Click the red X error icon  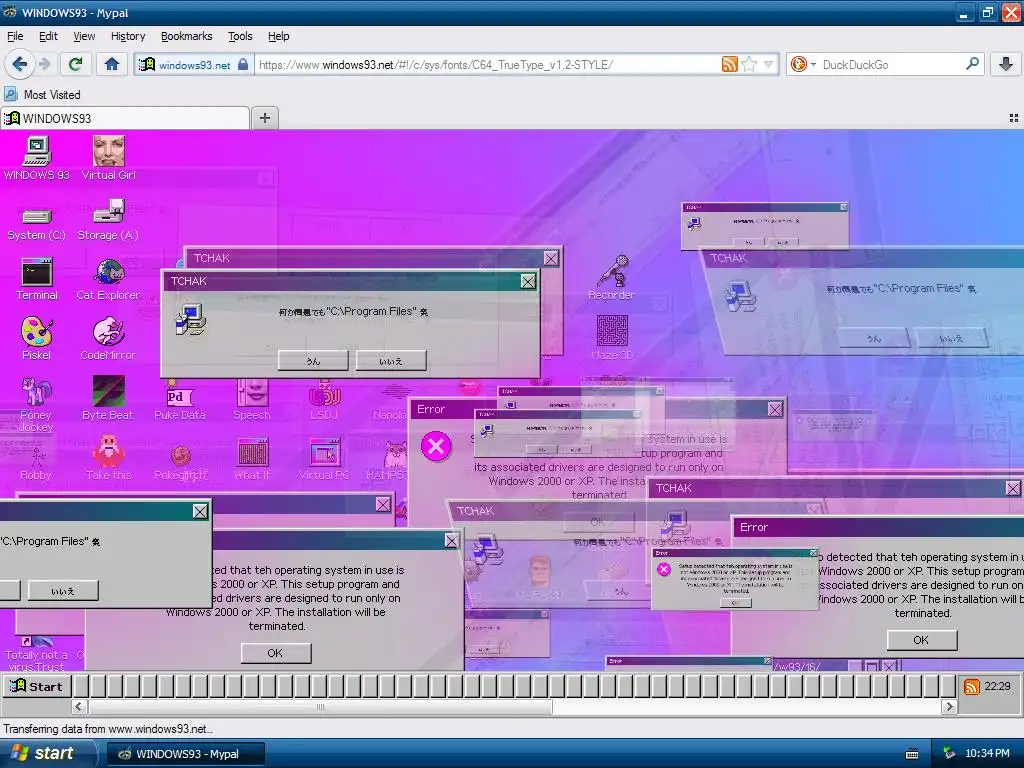click(436, 447)
